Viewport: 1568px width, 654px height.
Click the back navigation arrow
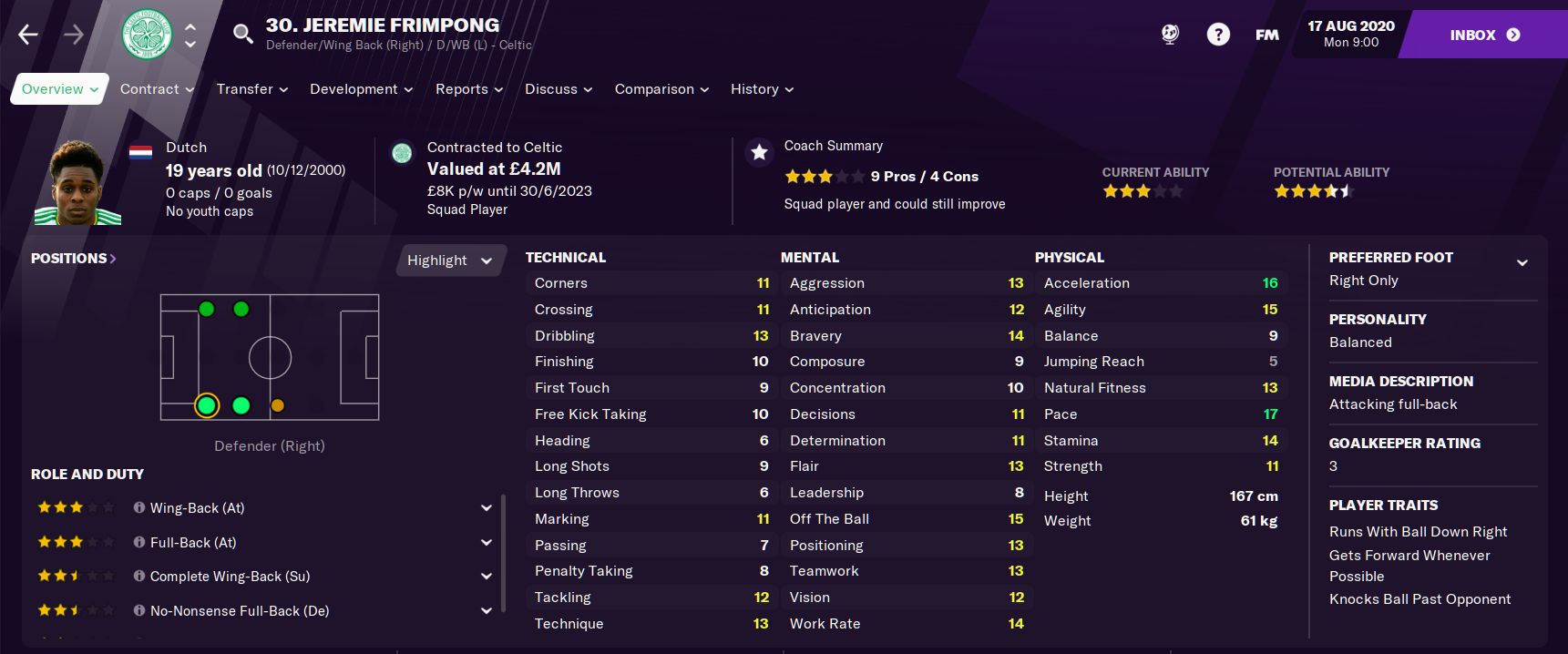[28, 35]
